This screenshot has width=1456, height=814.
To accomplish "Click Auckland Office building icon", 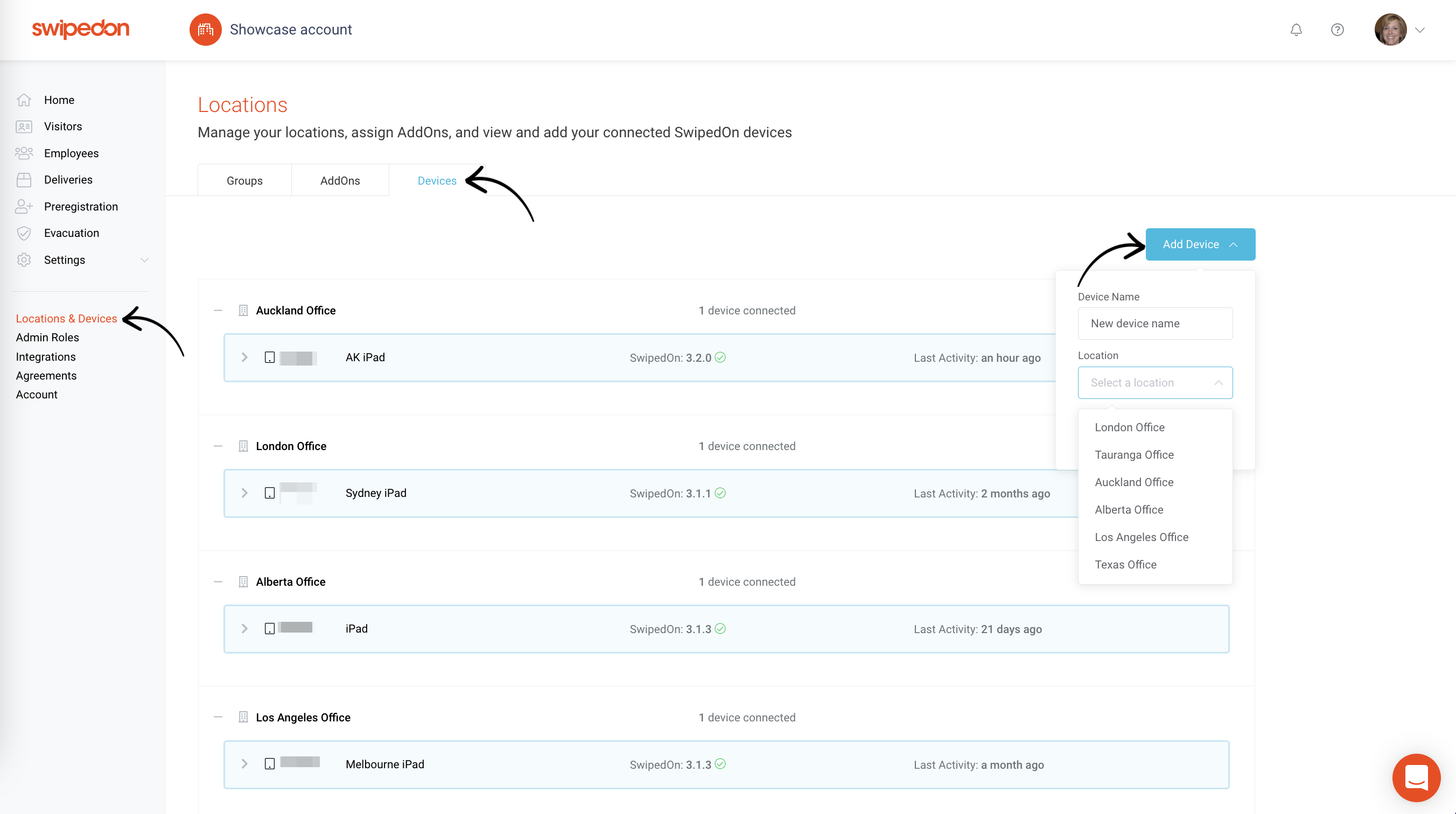I will click(243, 310).
